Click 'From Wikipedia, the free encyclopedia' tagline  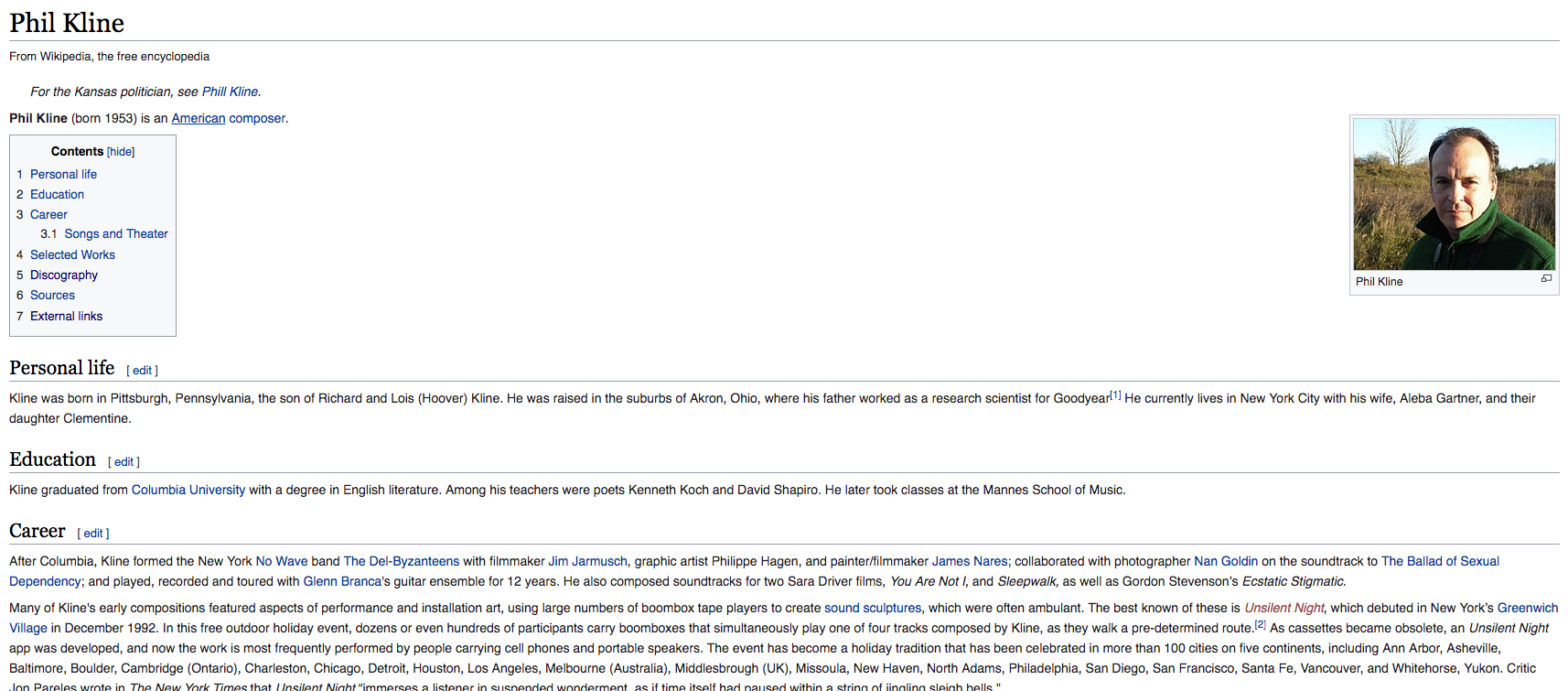(x=109, y=57)
